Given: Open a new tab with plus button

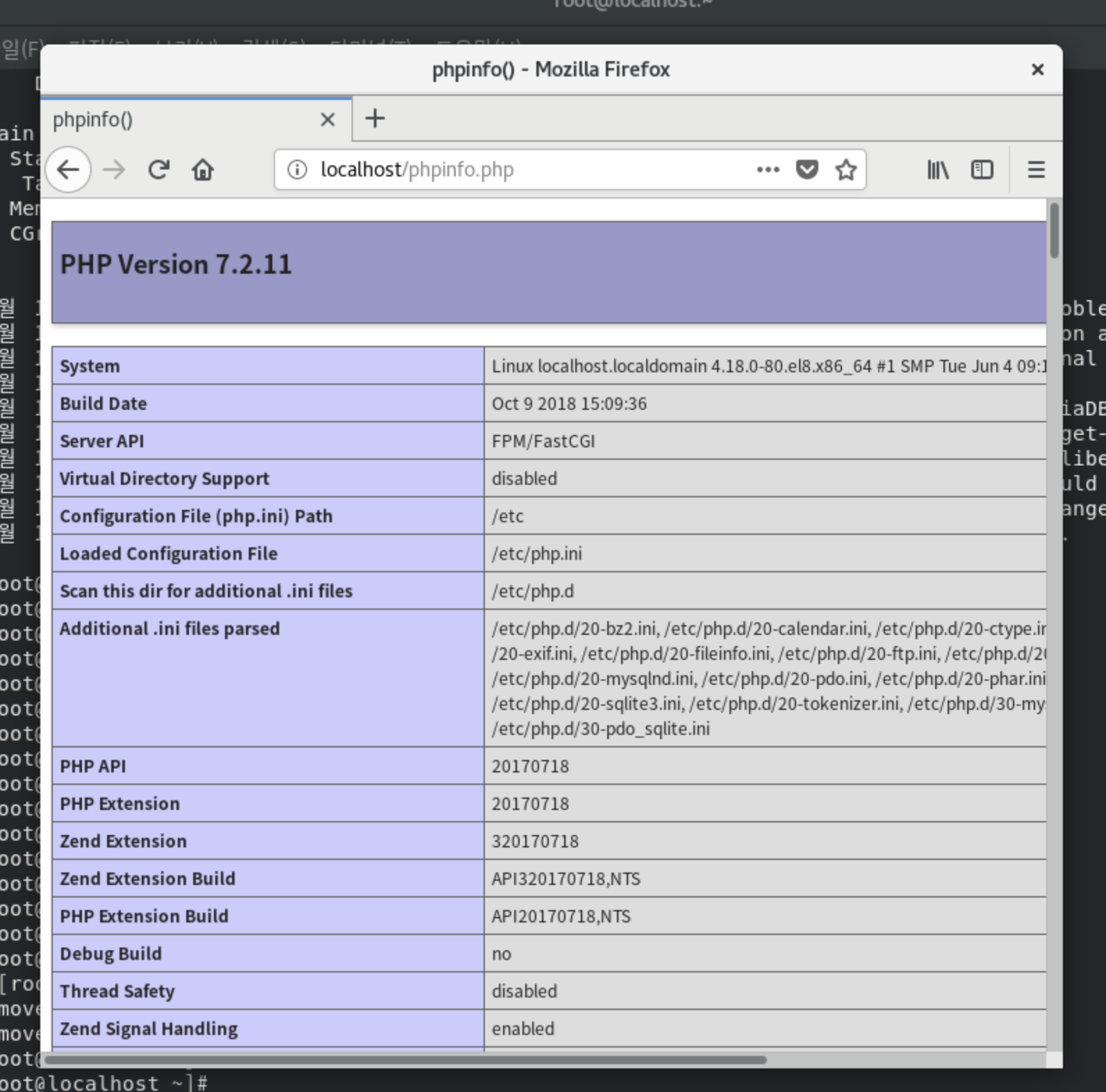Looking at the screenshot, I should pos(374,119).
